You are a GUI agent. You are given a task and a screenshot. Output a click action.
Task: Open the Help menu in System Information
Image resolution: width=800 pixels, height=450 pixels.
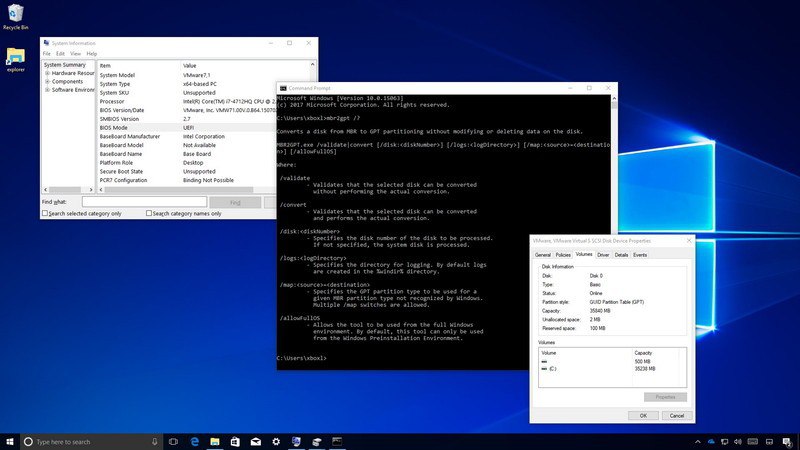point(92,54)
